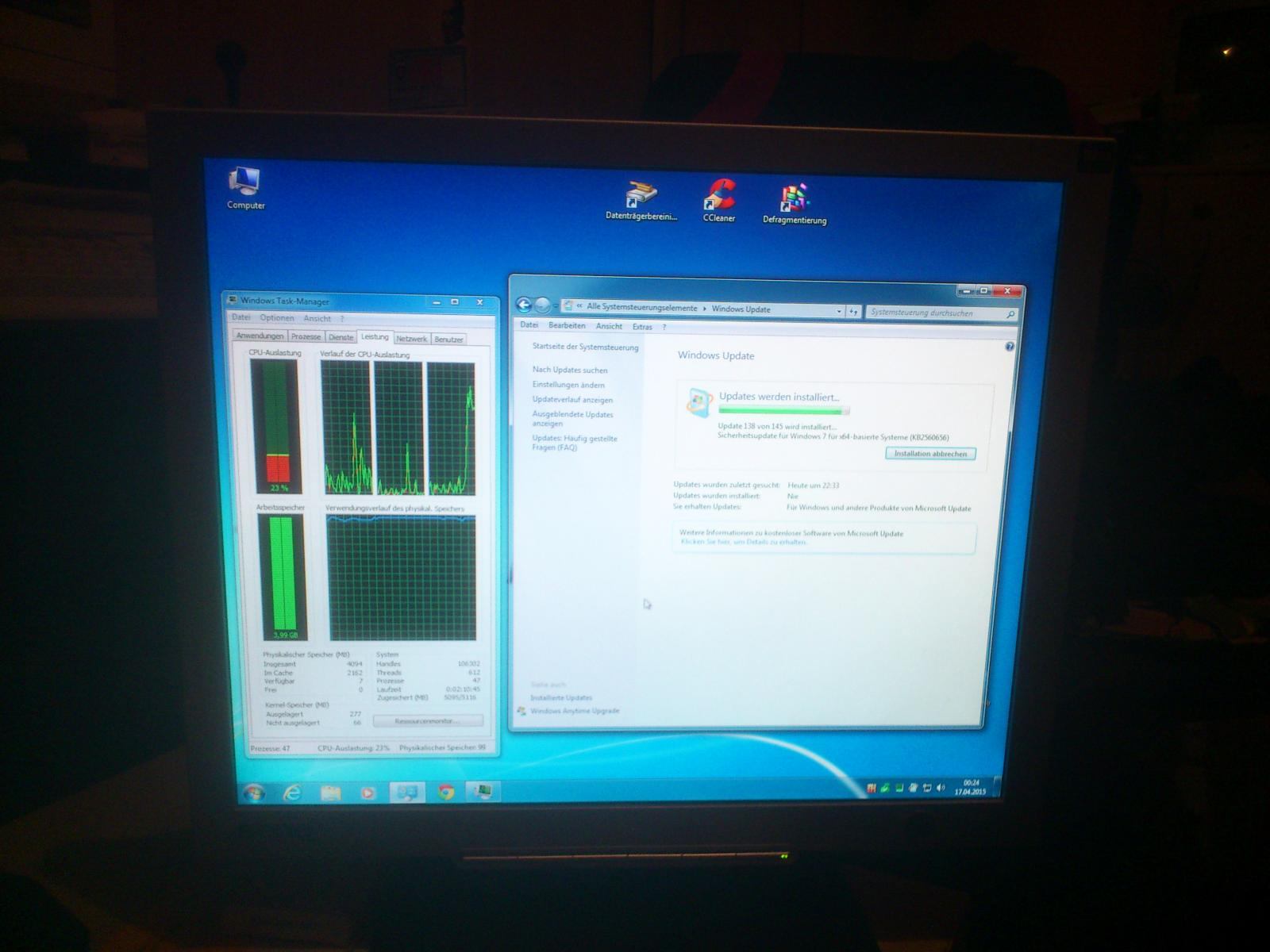Image resolution: width=1270 pixels, height=952 pixels.
Task: Click the red leftmost system tray icon
Action: point(872,788)
